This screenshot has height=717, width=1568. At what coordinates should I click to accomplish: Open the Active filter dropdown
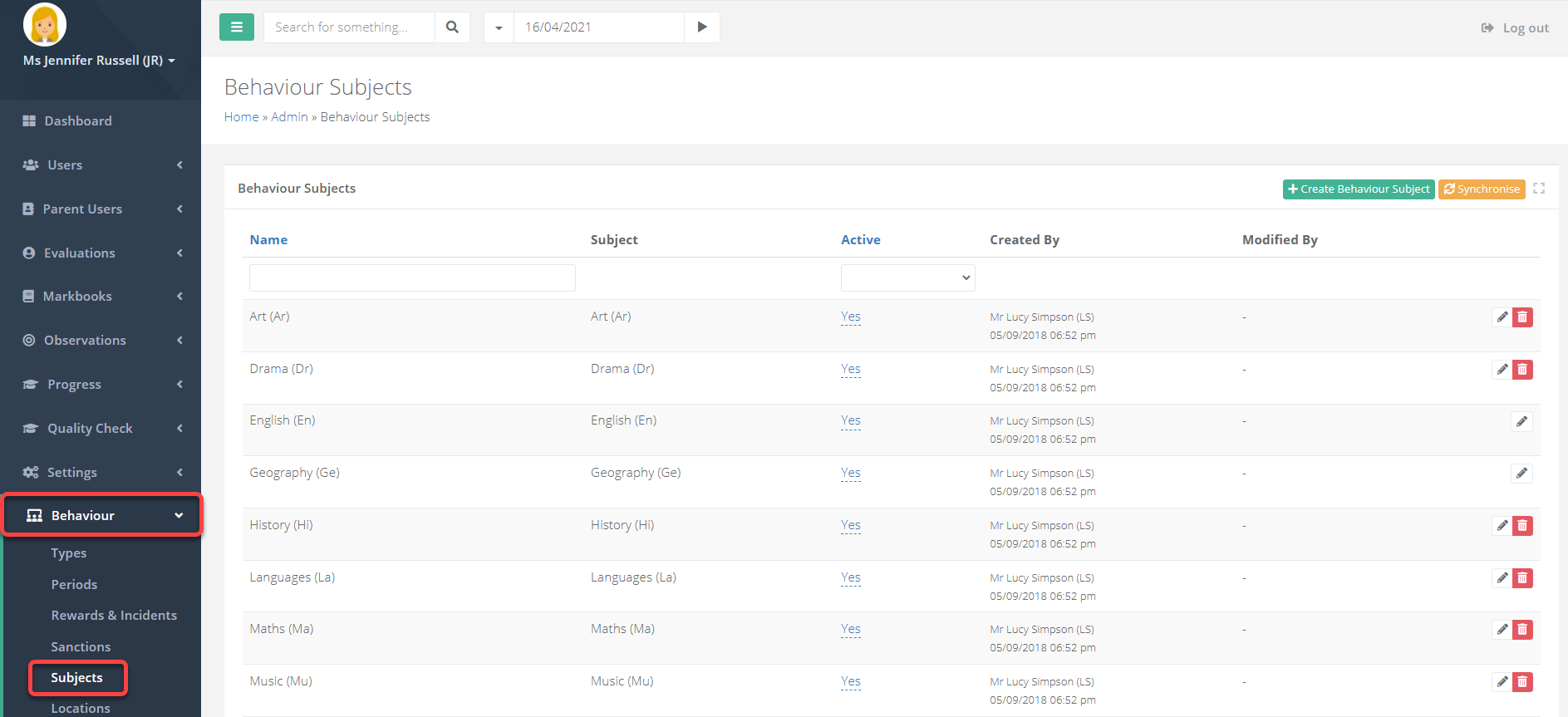pyautogui.click(x=908, y=277)
